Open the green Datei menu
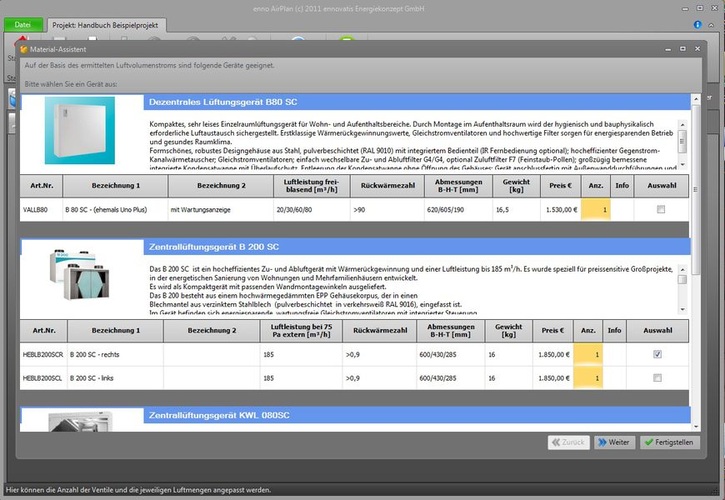Screen dimensions: 725x500 pyautogui.click(x=23, y=25)
